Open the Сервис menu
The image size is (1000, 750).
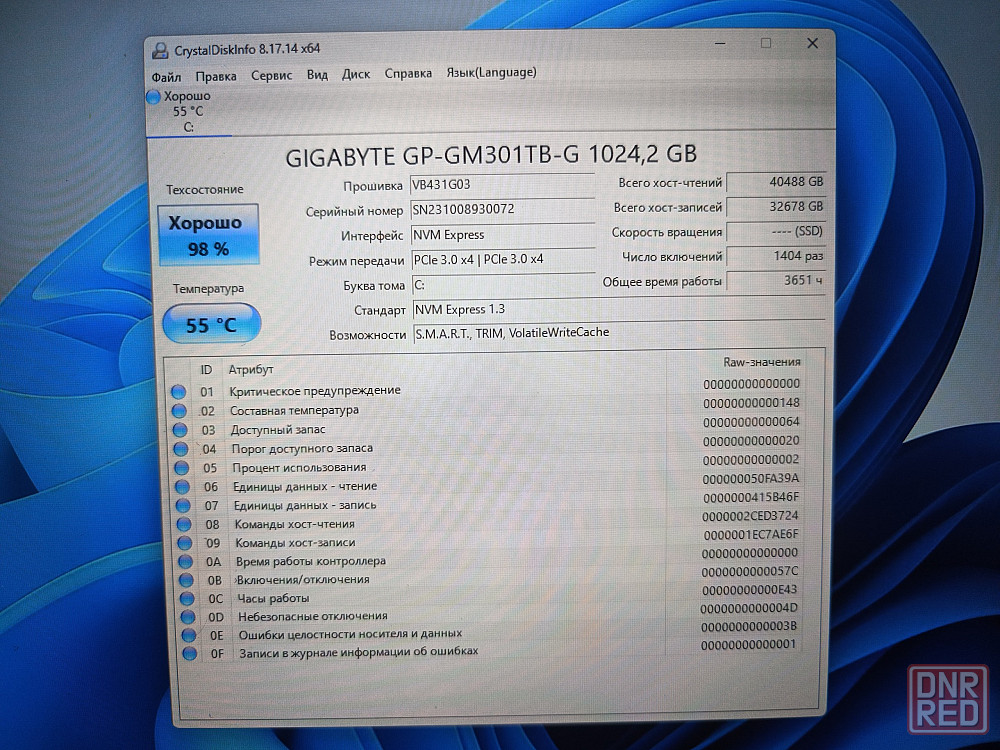pyautogui.click(x=271, y=75)
